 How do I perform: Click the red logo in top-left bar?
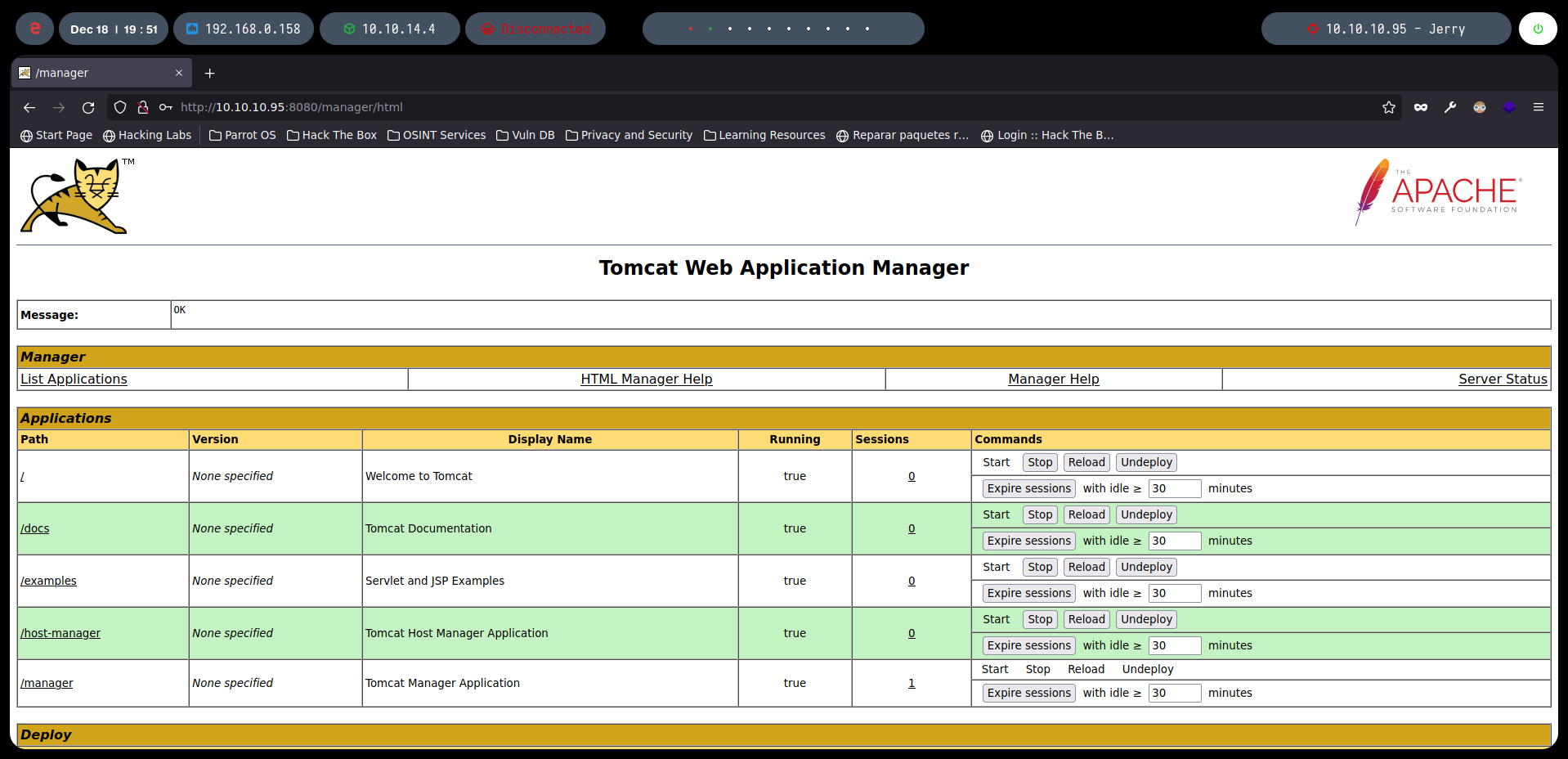pos(35,29)
